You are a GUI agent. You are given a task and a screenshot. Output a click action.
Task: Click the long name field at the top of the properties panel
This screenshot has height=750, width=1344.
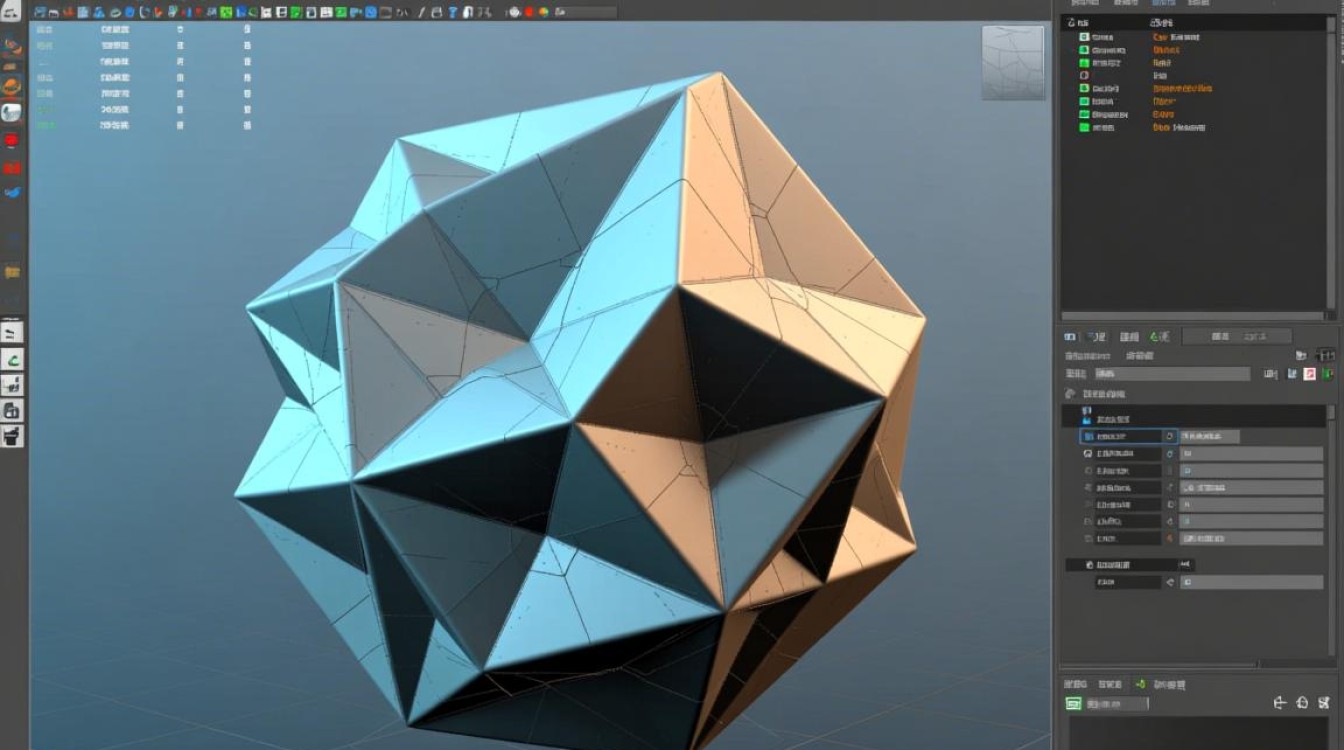pos(1172,374)
